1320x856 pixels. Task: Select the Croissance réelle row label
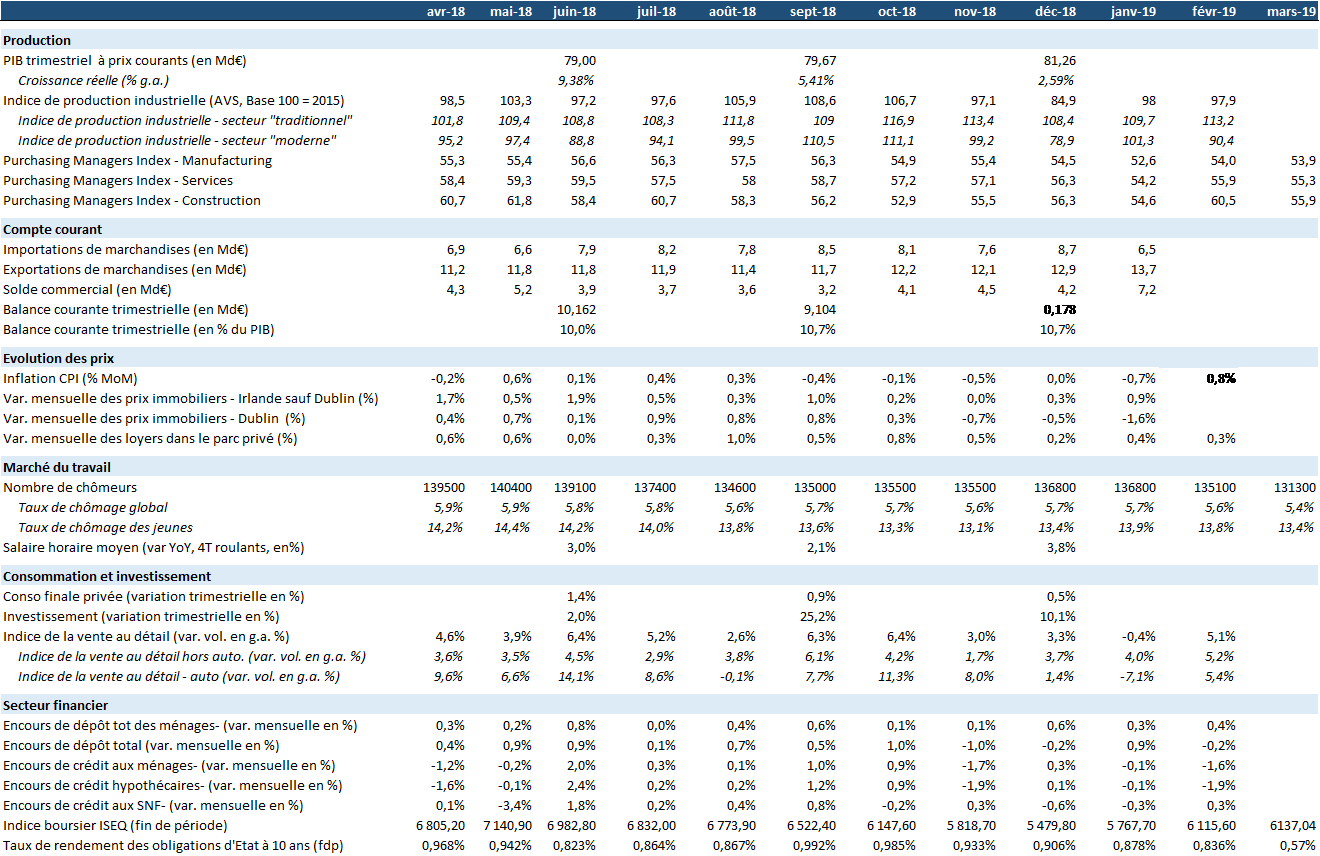click(x=93, y=81)
